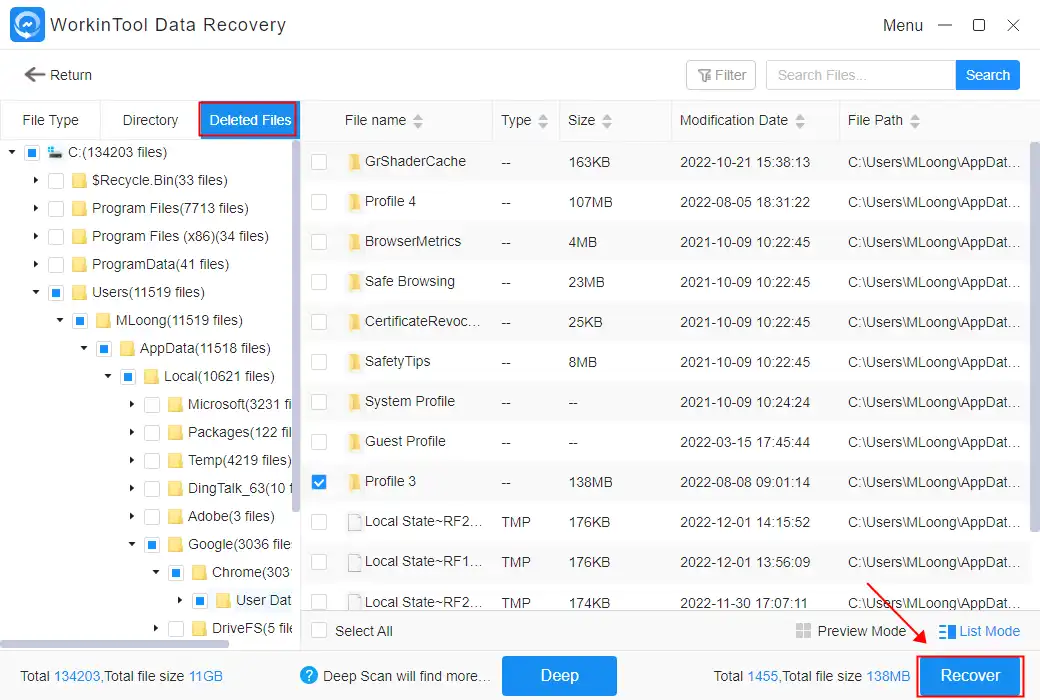Image resolution: width=1040 pixels, height=700 pixels.
Task: Click the WorkinTool app logo icon
Action: point(27,25)
